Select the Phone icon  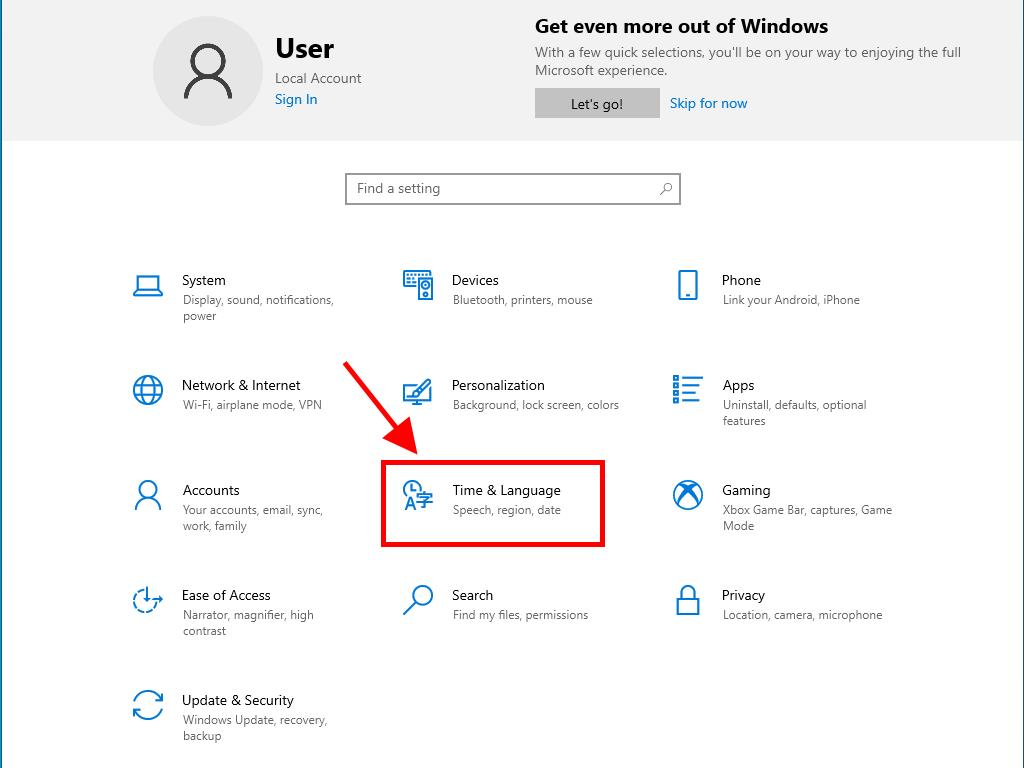[688, 285]
